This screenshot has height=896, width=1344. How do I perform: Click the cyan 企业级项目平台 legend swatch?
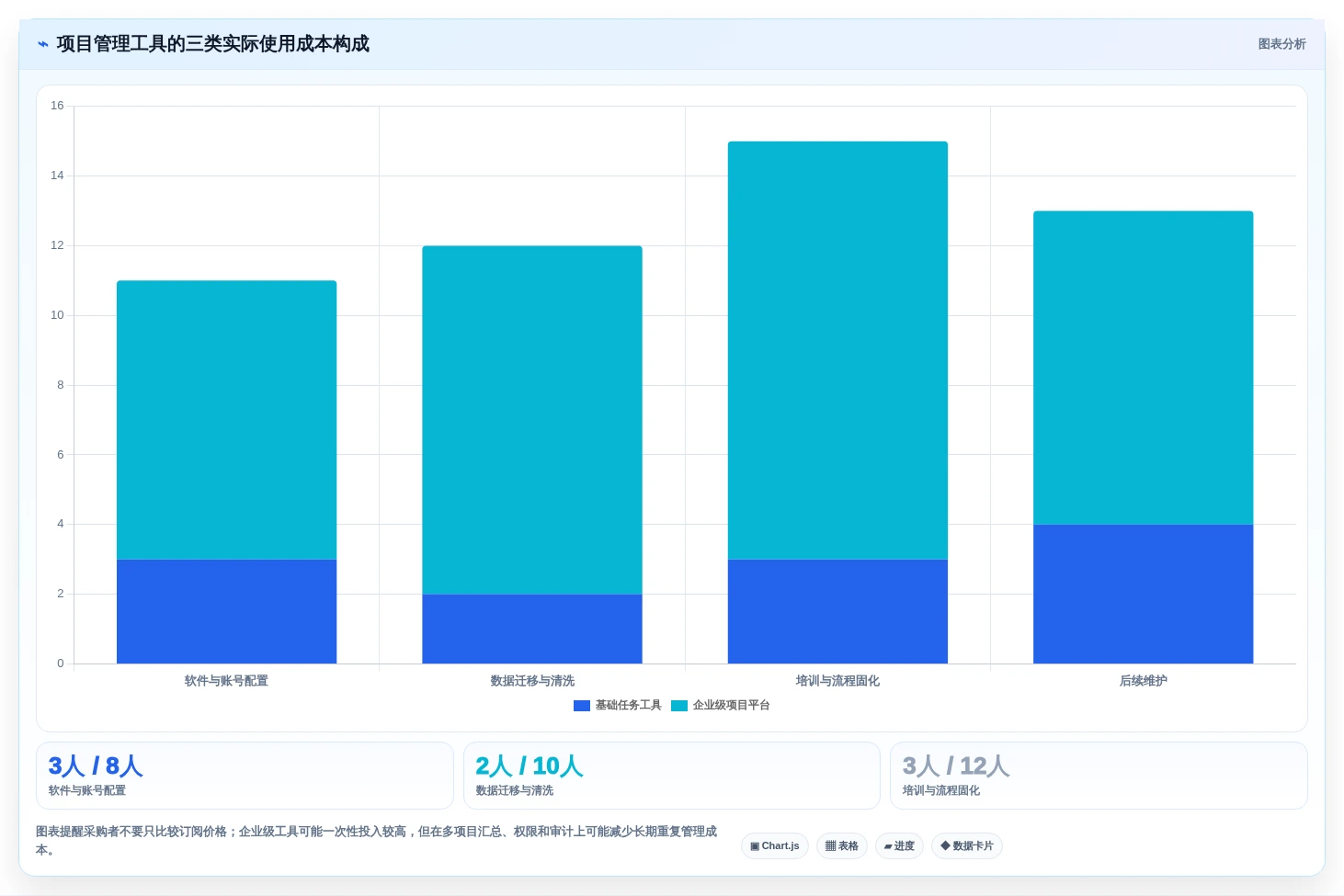[679, 706]
